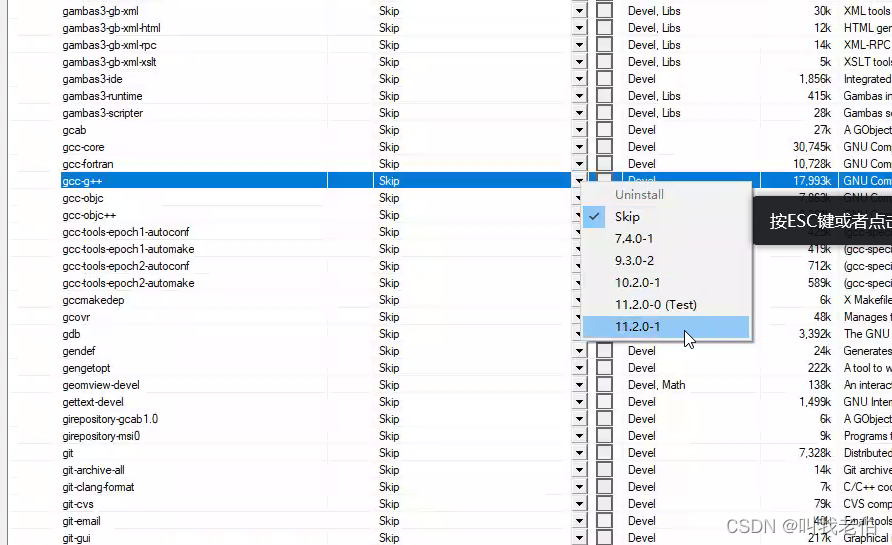Expand version dropdown for gendef
The width and height of the screenshot is (892, 545).
click(x=579, y=351)
